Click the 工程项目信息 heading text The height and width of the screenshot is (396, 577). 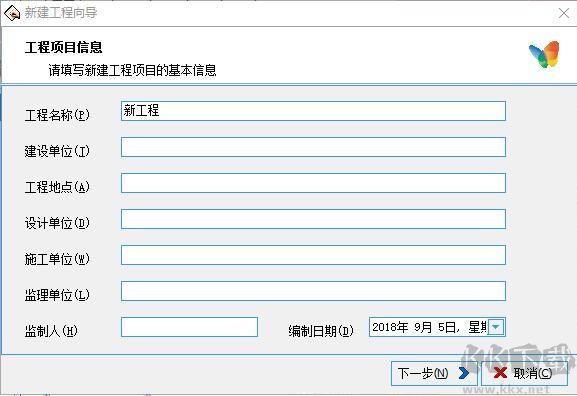coord(64,47)
